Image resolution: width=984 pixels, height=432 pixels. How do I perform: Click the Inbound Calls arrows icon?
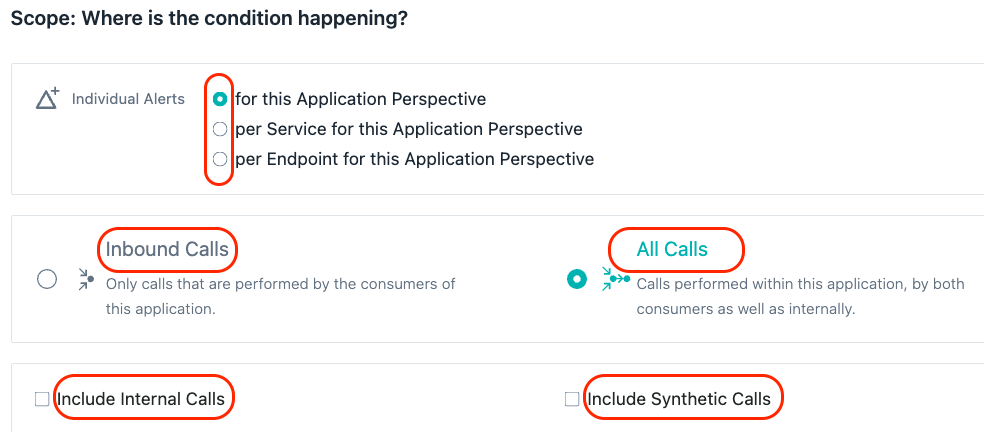[87, 279]
